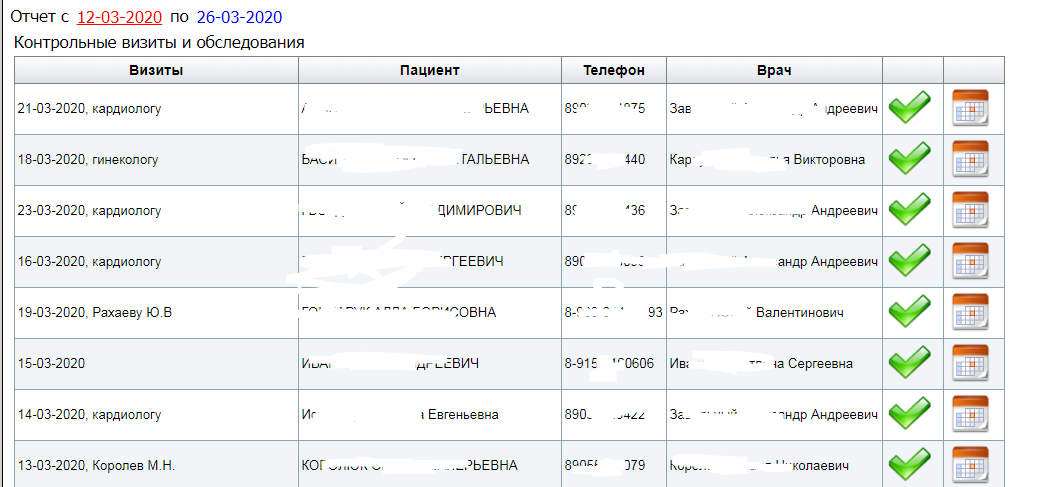Screen dimensions: 1057x487
Task: Click the green checkmark for the 18-03-2020 gynecologist visit
Action: pos(910,159)
